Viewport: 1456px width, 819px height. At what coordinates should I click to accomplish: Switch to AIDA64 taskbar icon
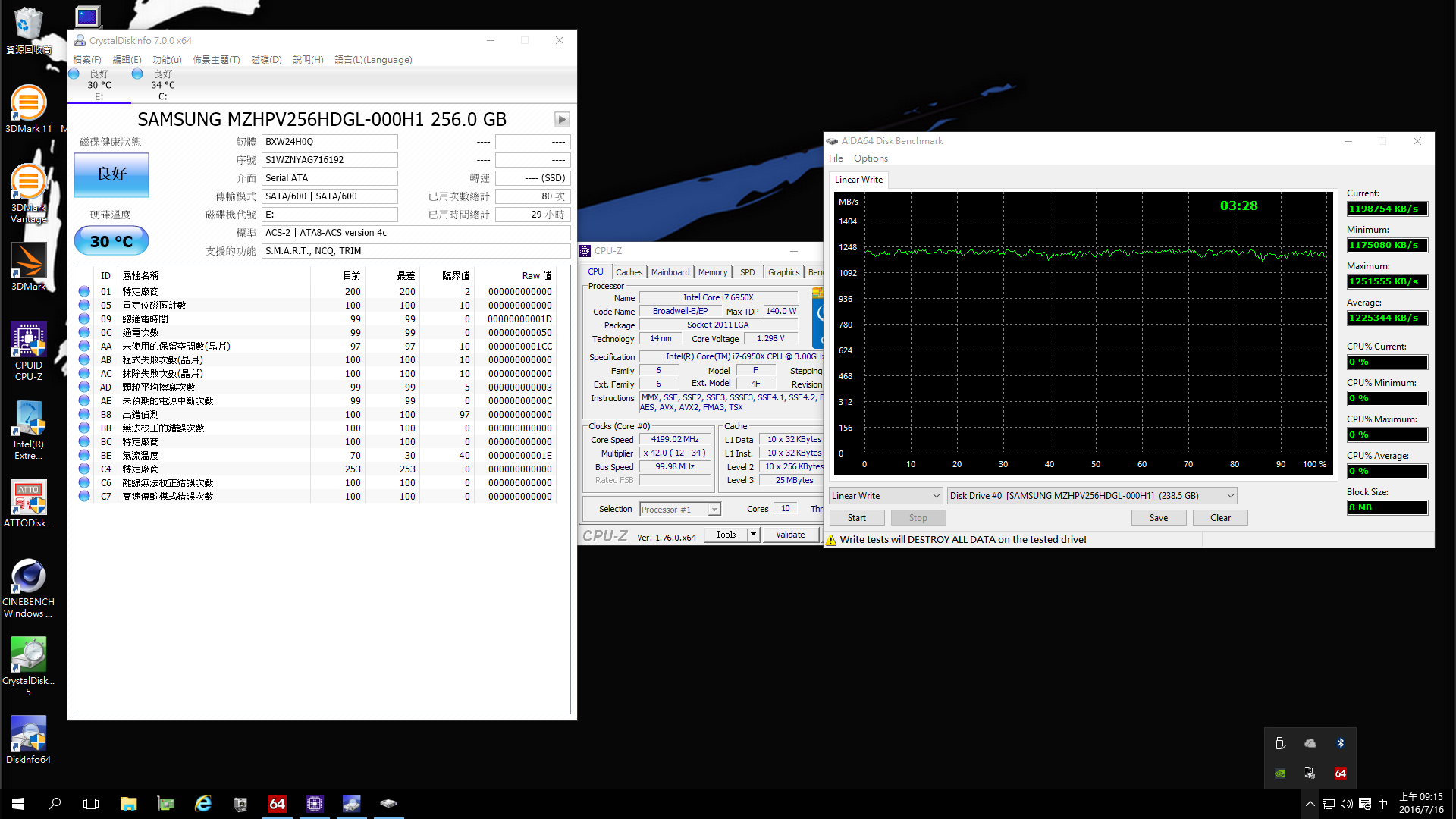click(x=277, y=804)
